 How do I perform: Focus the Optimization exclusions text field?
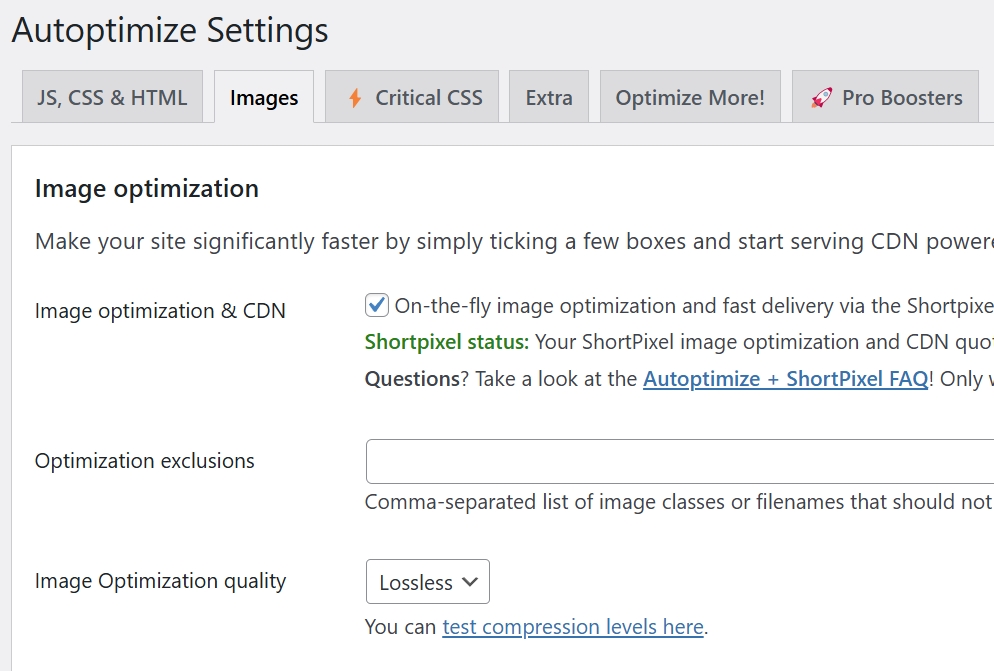(680, 461)
